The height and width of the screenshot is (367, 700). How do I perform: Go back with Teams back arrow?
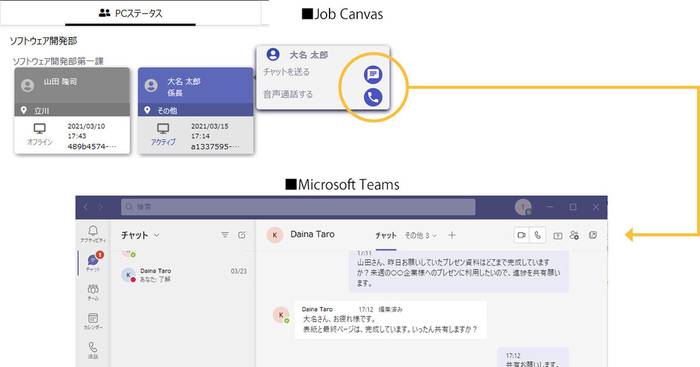pyautogui.click(x=86, y=207)
